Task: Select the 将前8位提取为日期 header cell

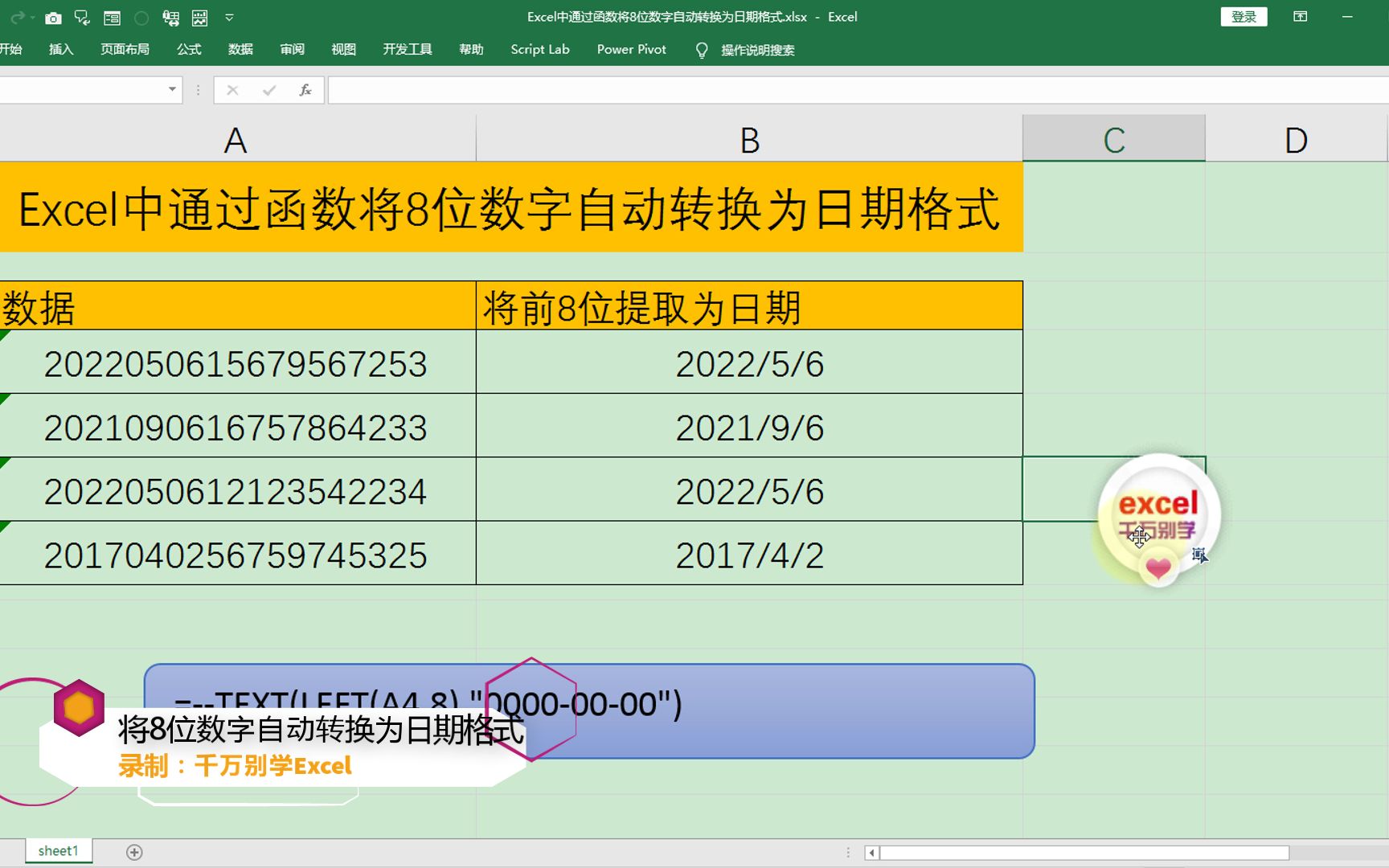Action: (749, 306)
